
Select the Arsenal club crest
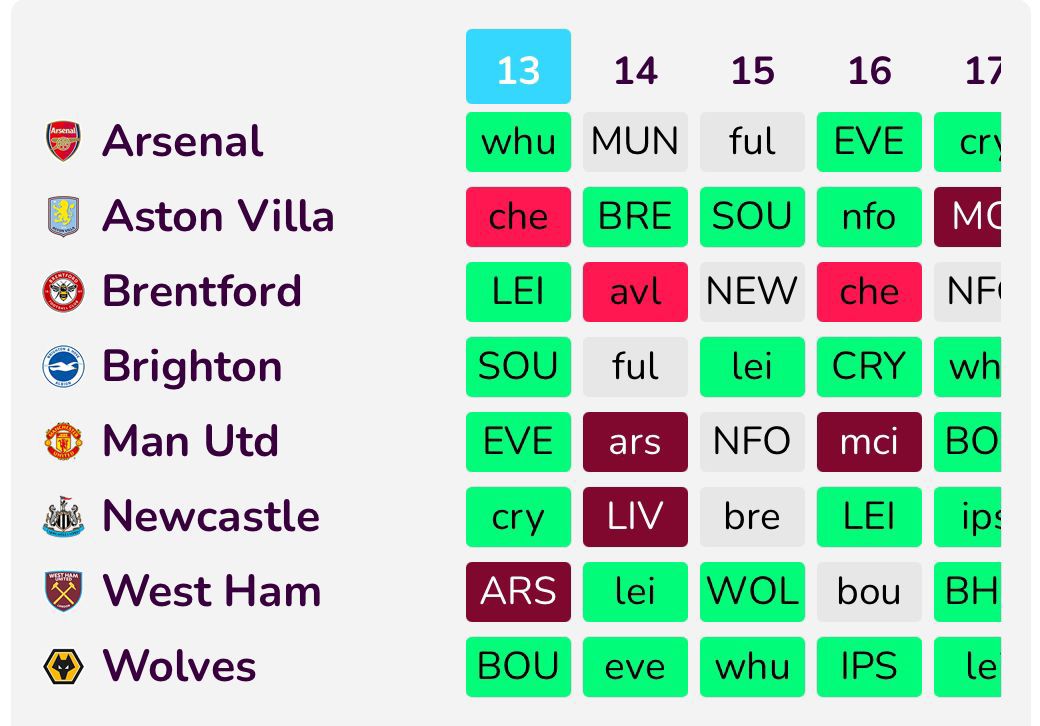point(62,141)
